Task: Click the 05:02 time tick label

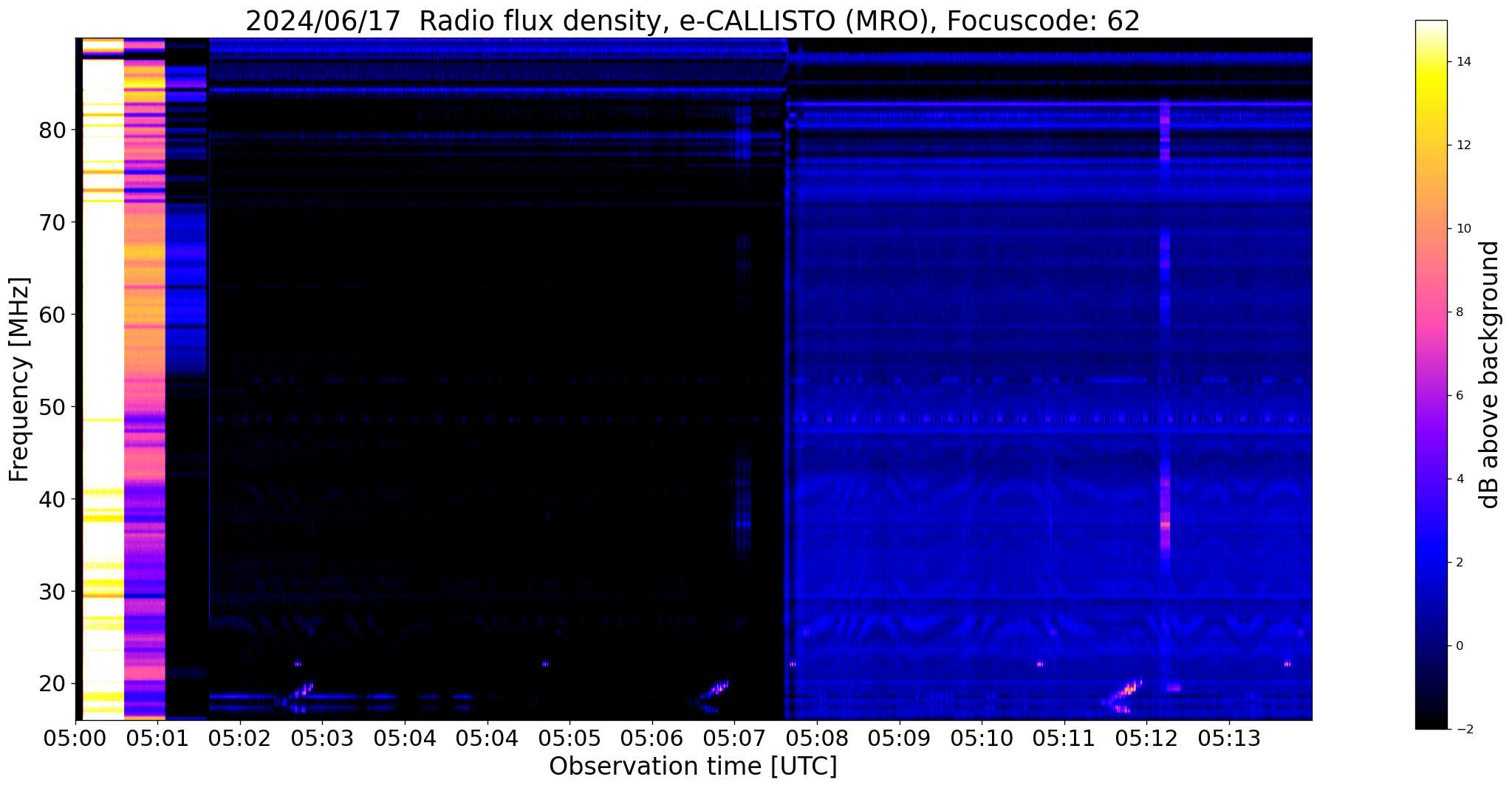Action: 239,739
